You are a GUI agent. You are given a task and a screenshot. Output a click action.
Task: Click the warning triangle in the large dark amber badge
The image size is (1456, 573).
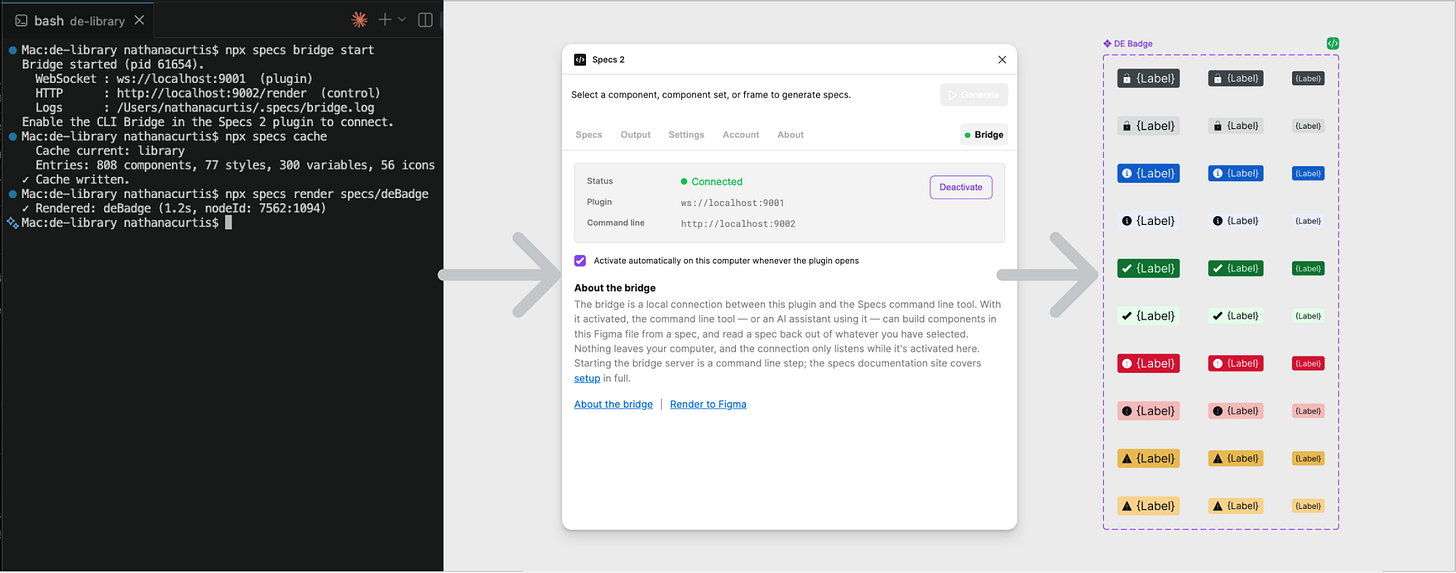(1126, 458)
